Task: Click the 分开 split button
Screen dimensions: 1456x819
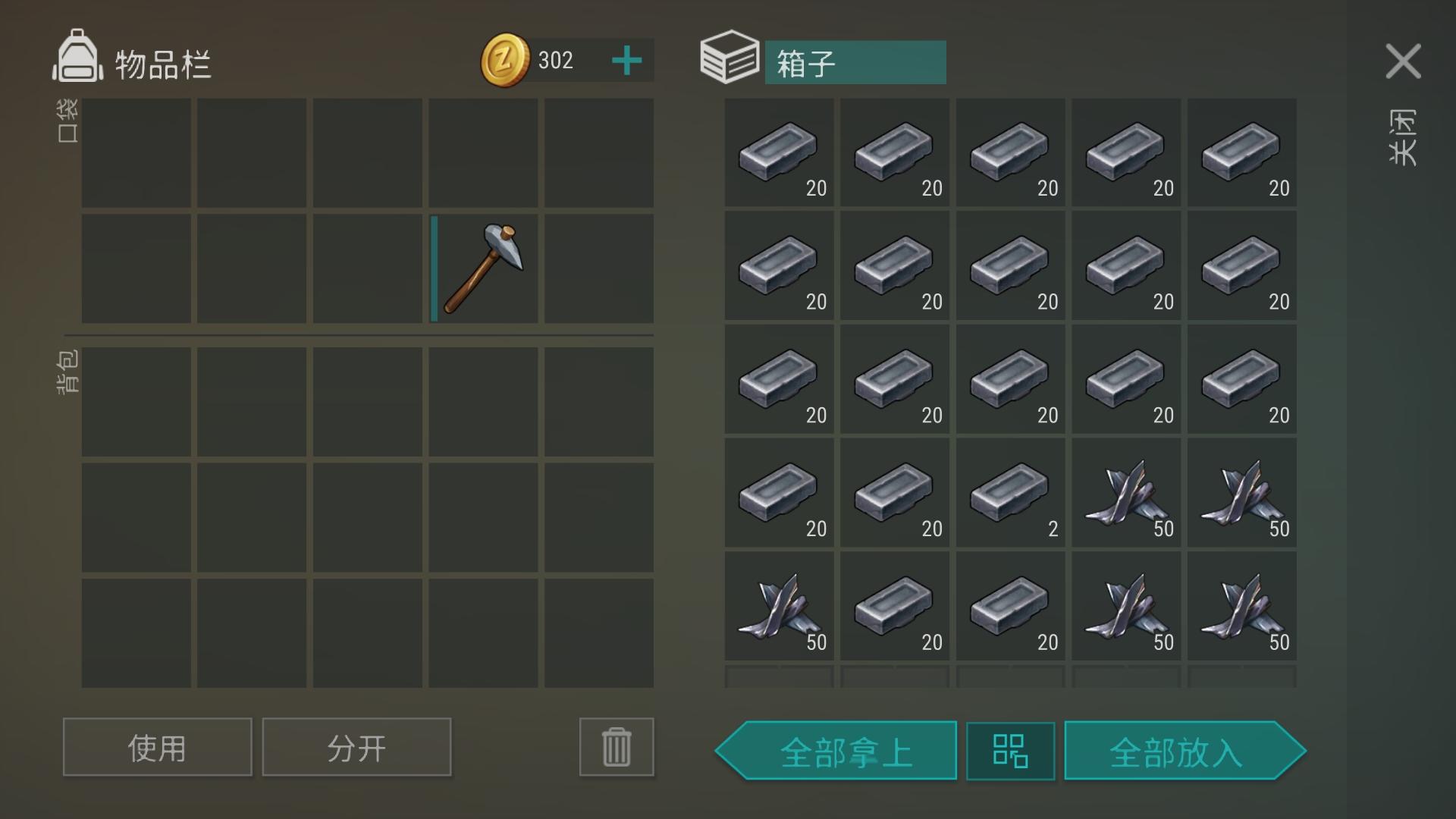Action: click(x=356, y=747)
